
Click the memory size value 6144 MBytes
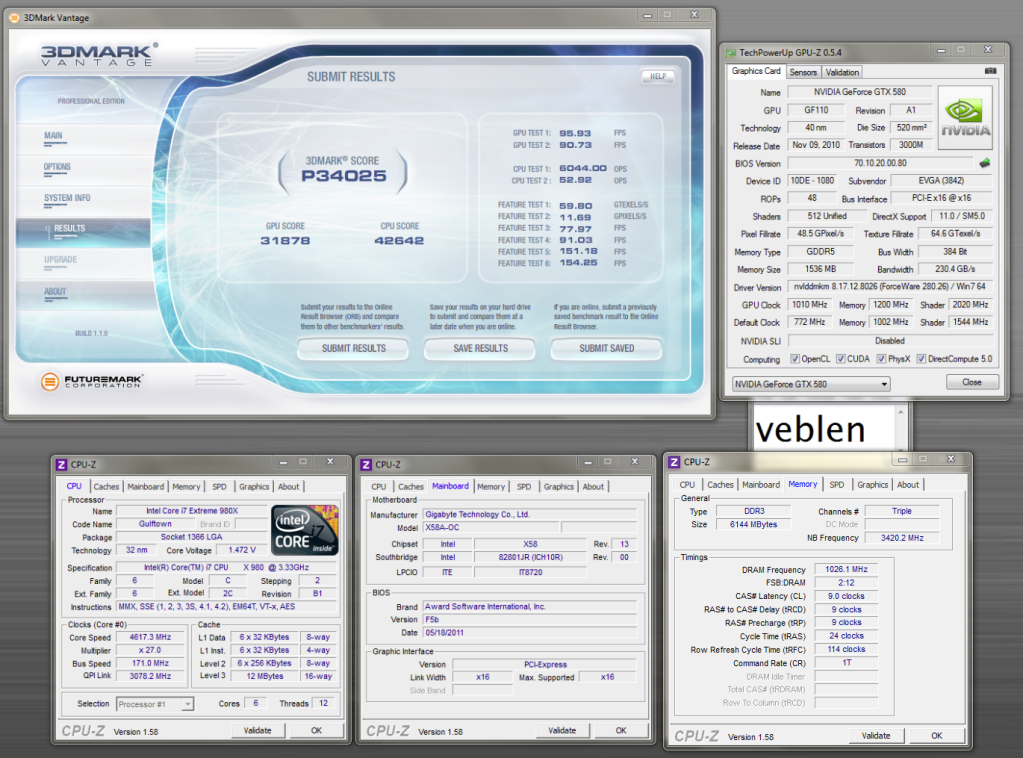pos(754,524)
